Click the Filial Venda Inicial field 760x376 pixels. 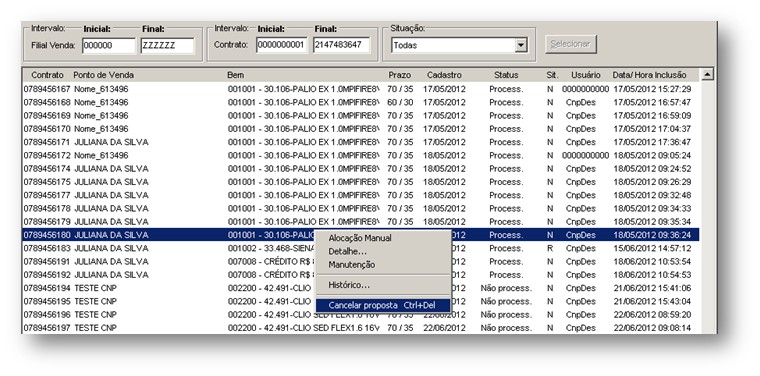tap(109, 46)
